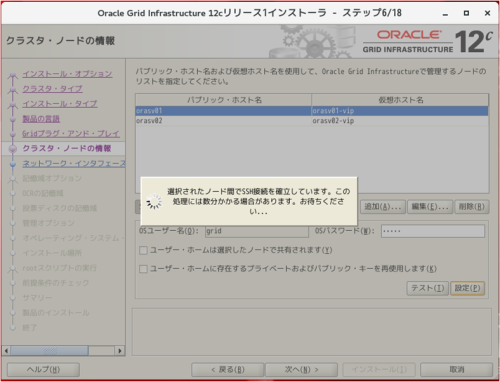Go to インストール・タイプ step

click(60, 104)
